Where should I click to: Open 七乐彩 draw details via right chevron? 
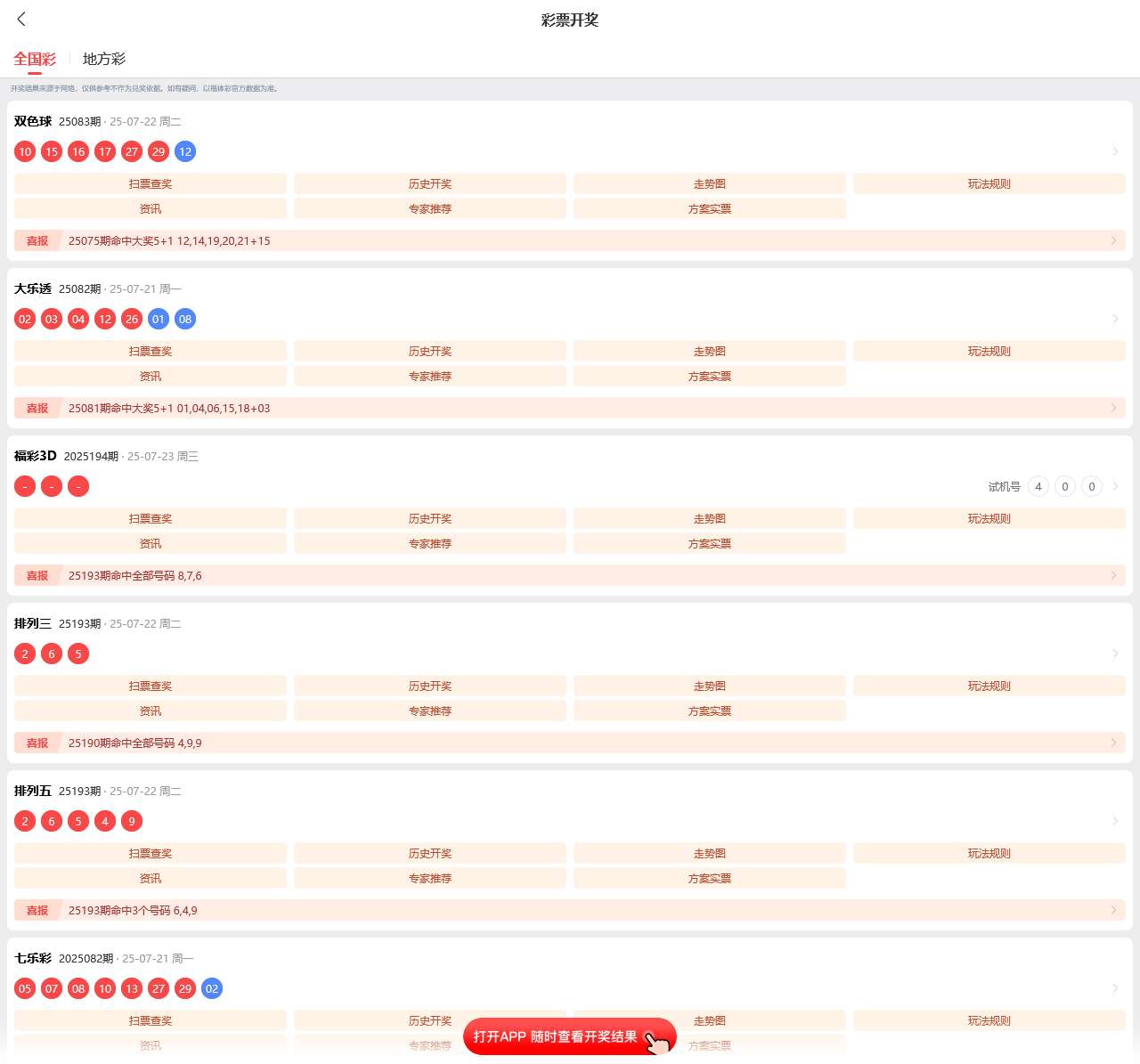coord(1115,988)
